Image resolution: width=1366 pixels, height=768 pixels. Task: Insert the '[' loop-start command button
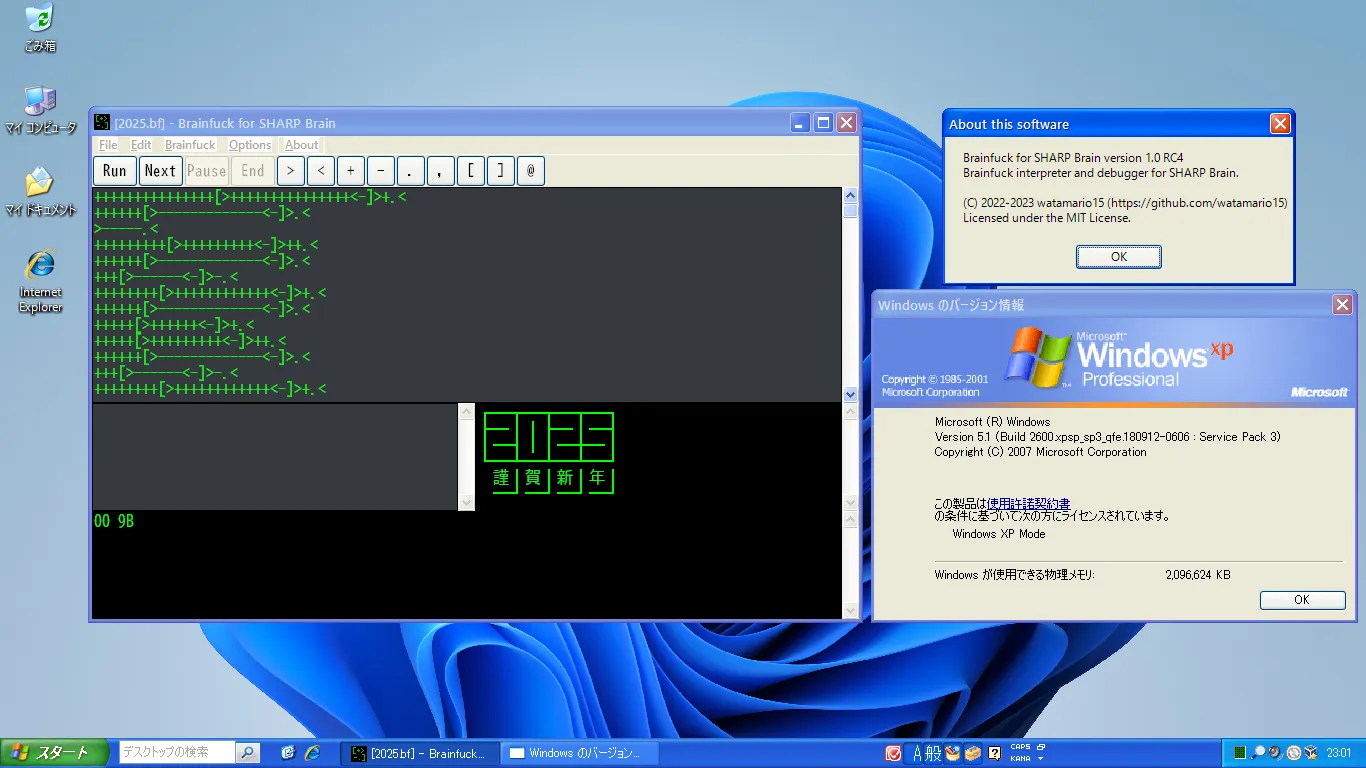click(x=471, y=171)
